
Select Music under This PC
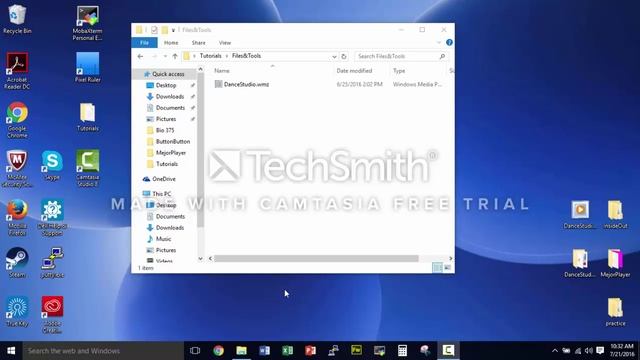click(159, 239)
